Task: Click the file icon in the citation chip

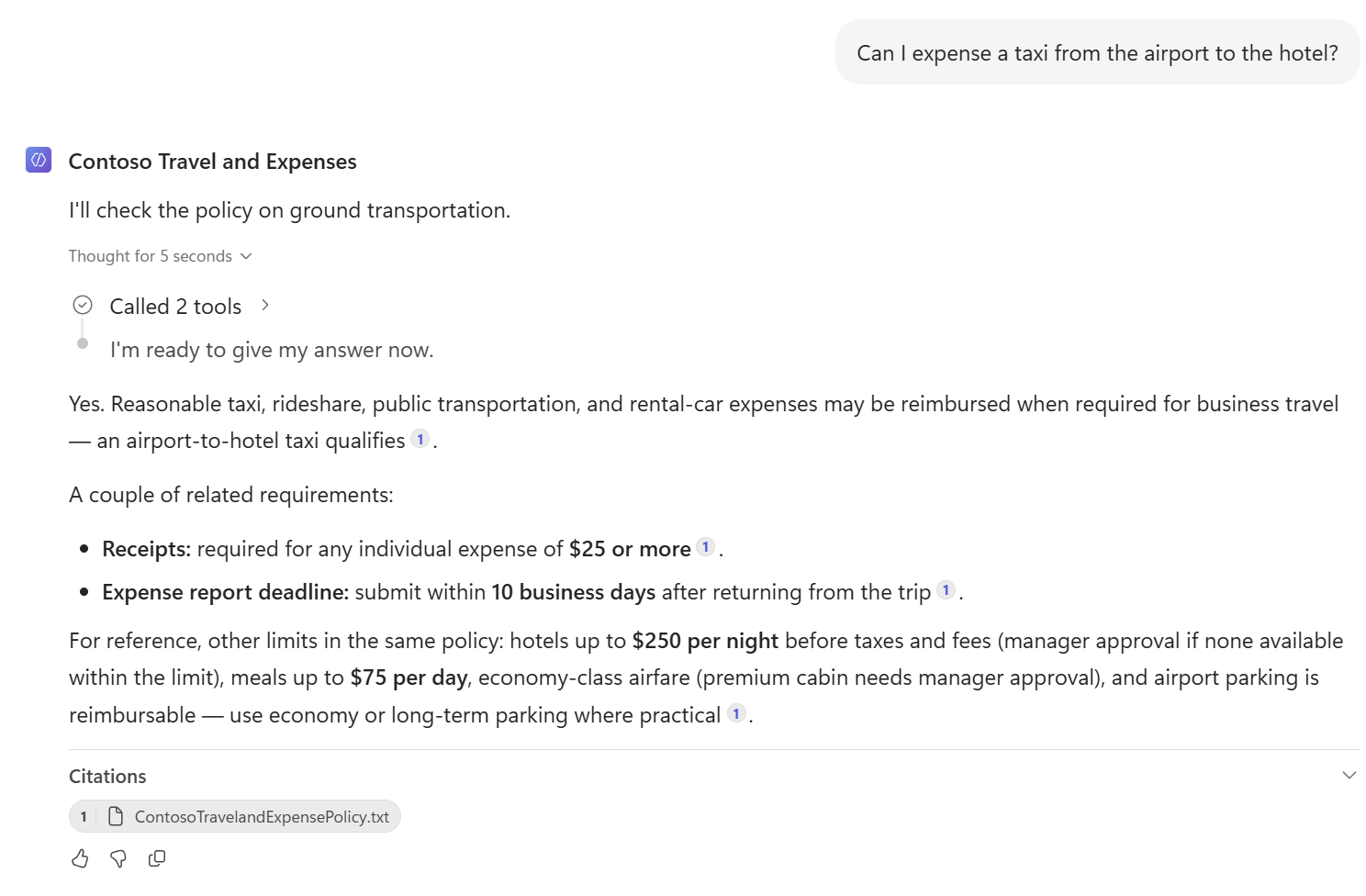Action: point(116,816)
